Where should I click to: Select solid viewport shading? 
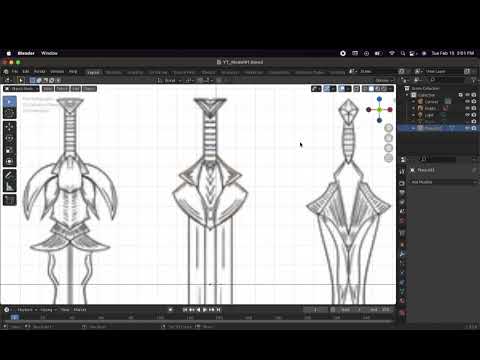coord(372,89)
